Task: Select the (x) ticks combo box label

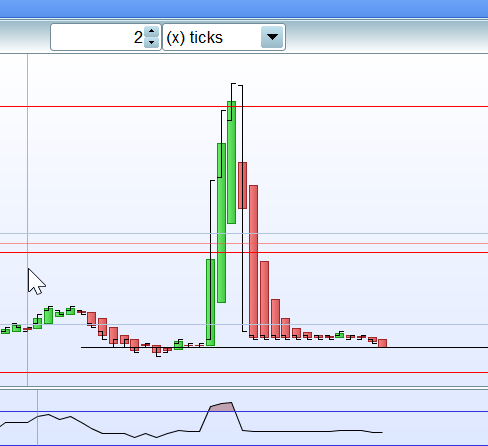Action: point(194,37)
